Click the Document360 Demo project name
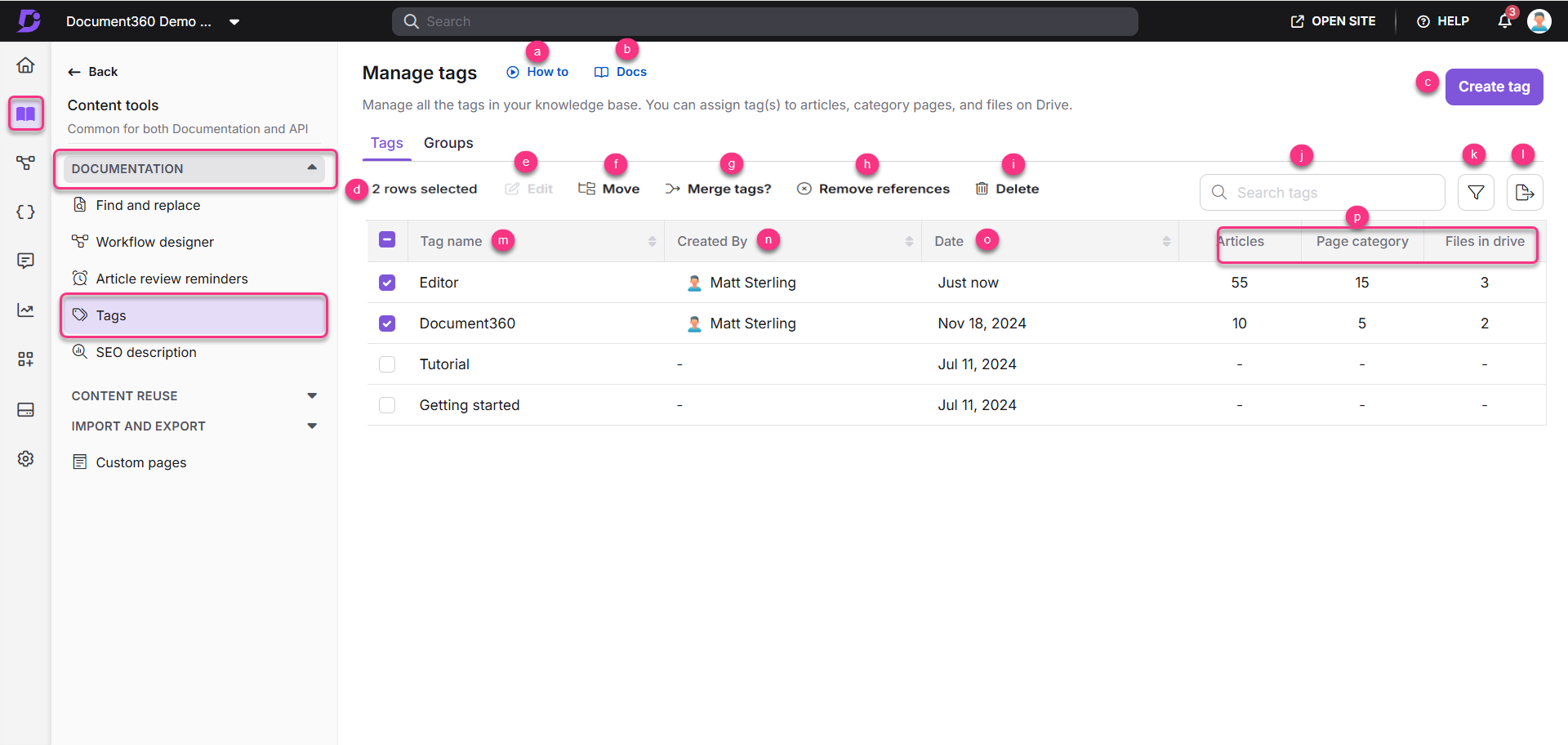1568x745 pixels. pyautogui.click(x=139, y=22)
